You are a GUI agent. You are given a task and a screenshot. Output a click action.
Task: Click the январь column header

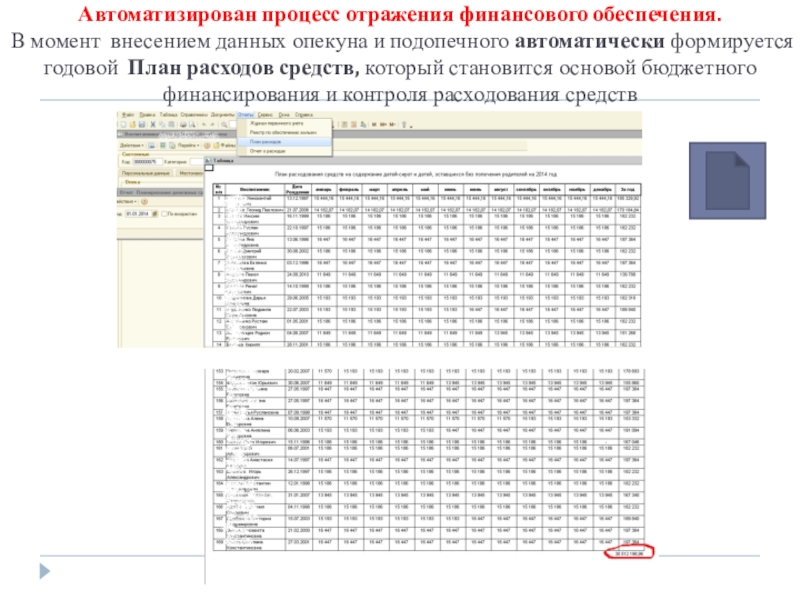pyautogui.click(x=324, y=189)
